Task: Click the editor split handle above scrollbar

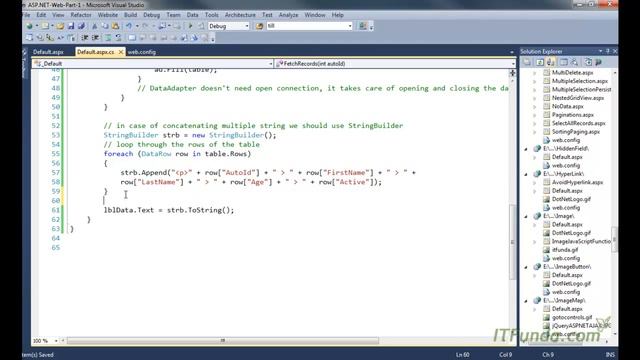Action: [513, 73]
